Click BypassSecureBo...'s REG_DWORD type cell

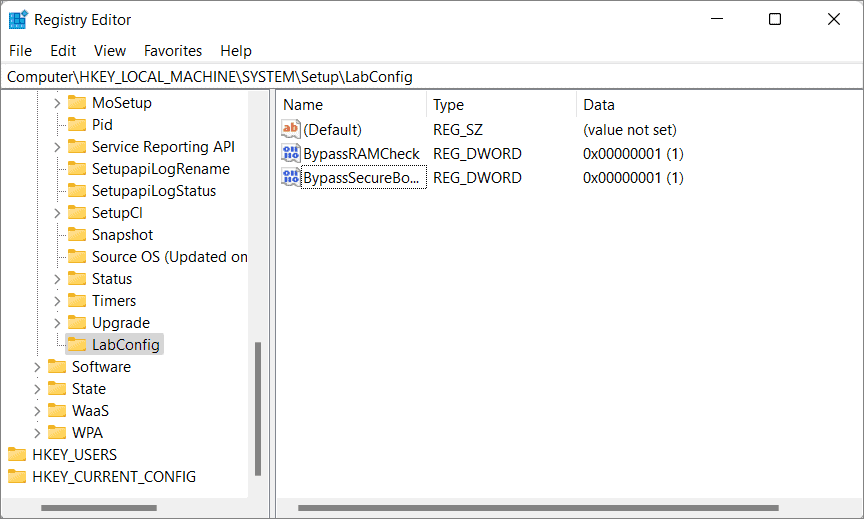pyautogui.click(x=477, y=178)
